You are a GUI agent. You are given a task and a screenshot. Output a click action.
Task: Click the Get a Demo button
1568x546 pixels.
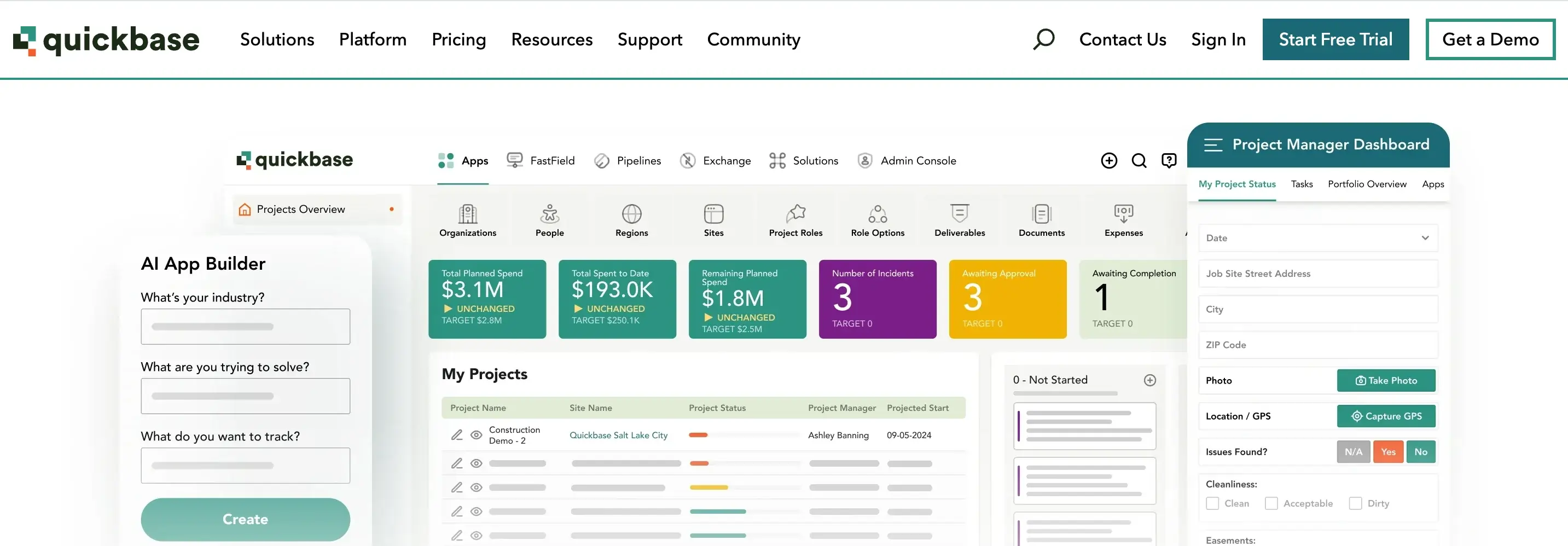[x=1490, y=39]
